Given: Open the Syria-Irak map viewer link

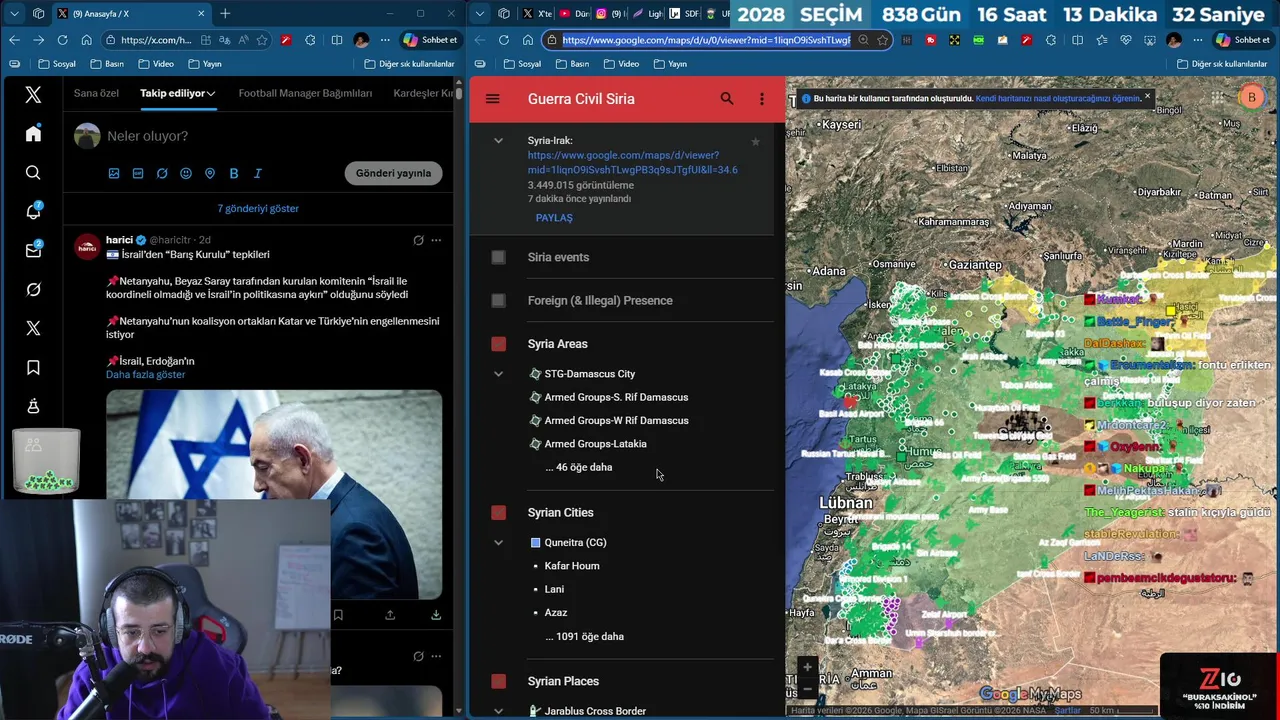Looking at the screenshot, I should (632, 162).
